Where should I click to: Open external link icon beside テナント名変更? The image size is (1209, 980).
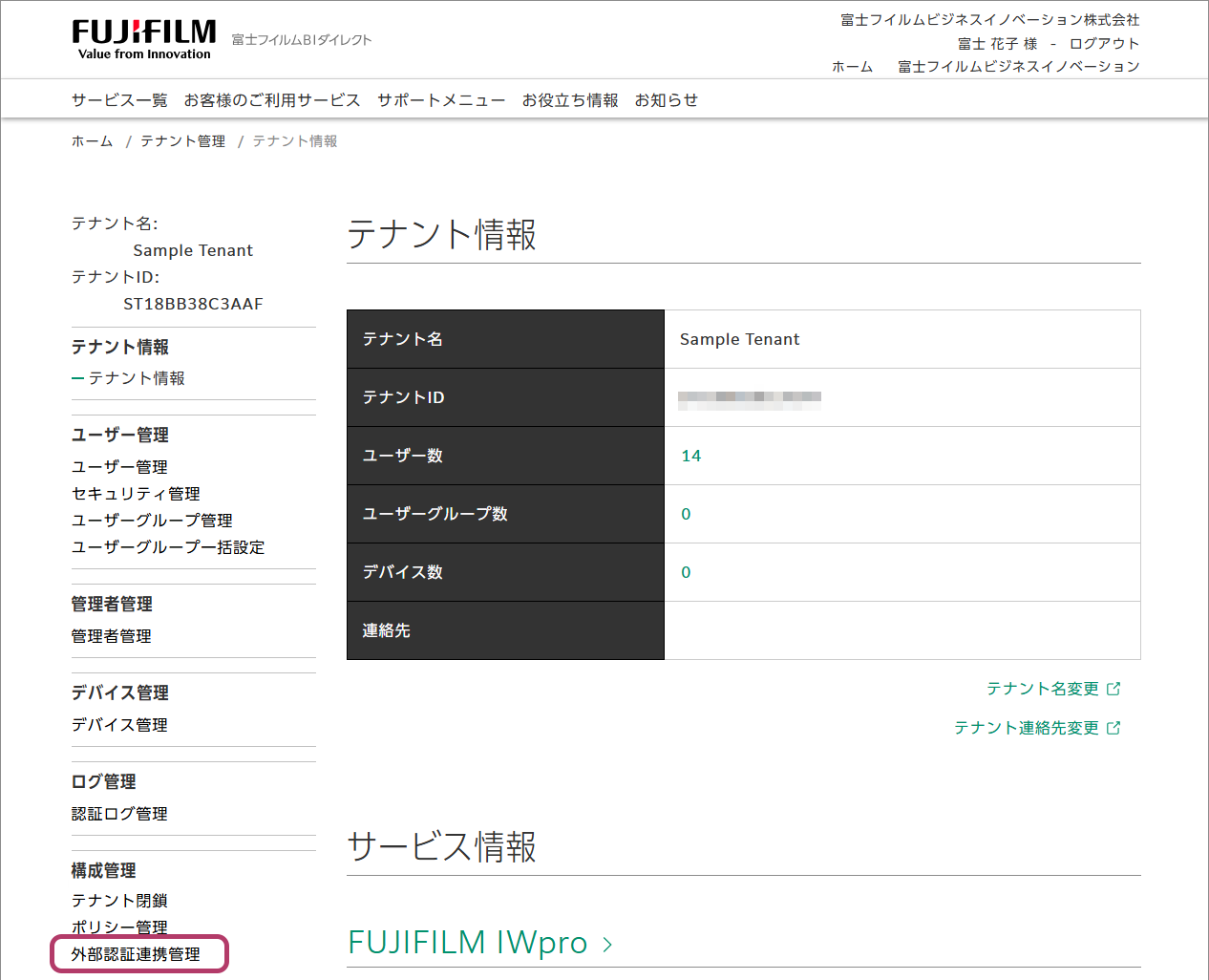[1114, 689]
